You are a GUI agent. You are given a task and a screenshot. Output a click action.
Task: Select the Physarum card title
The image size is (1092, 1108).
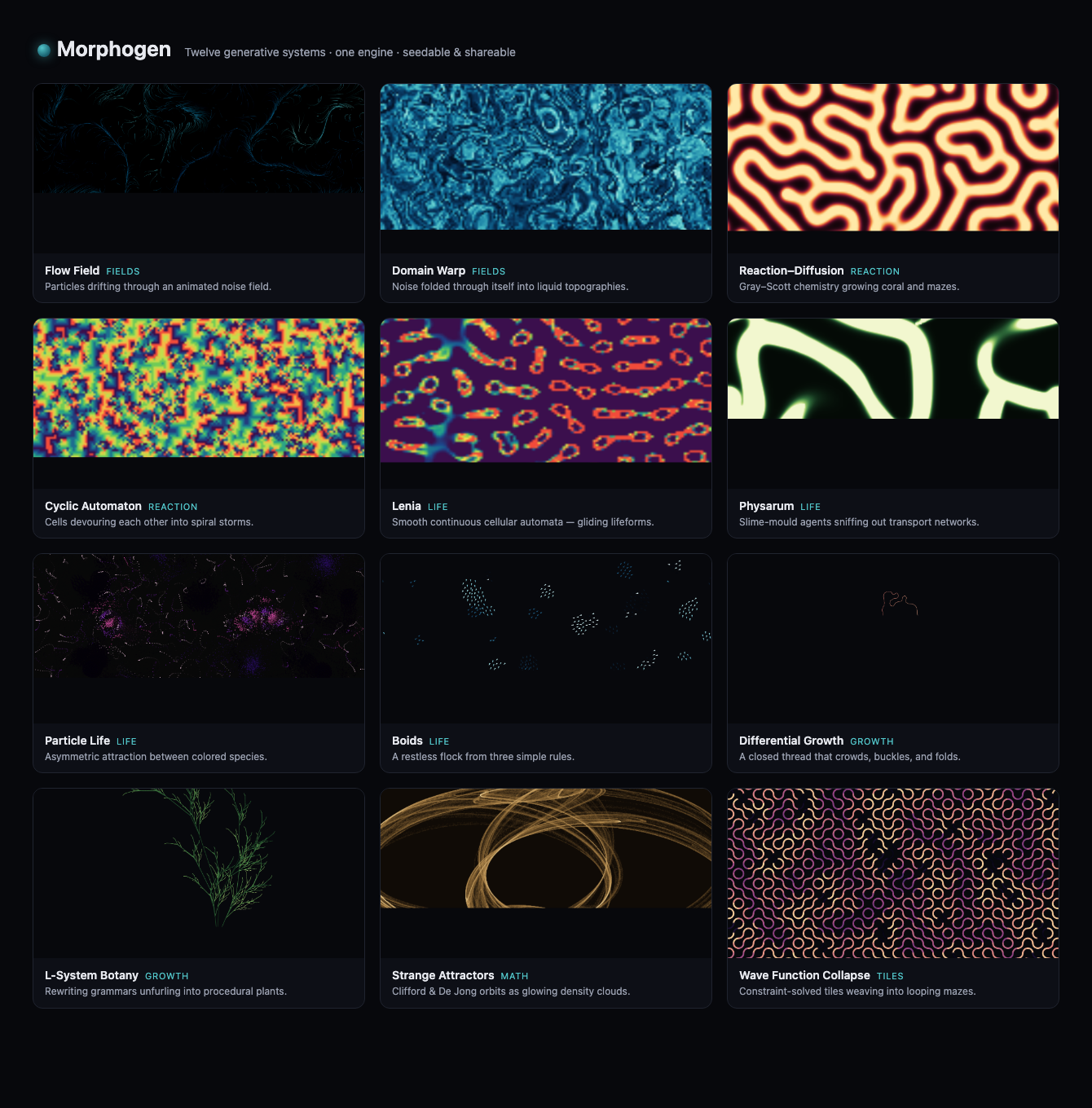(x=766, y=506)
